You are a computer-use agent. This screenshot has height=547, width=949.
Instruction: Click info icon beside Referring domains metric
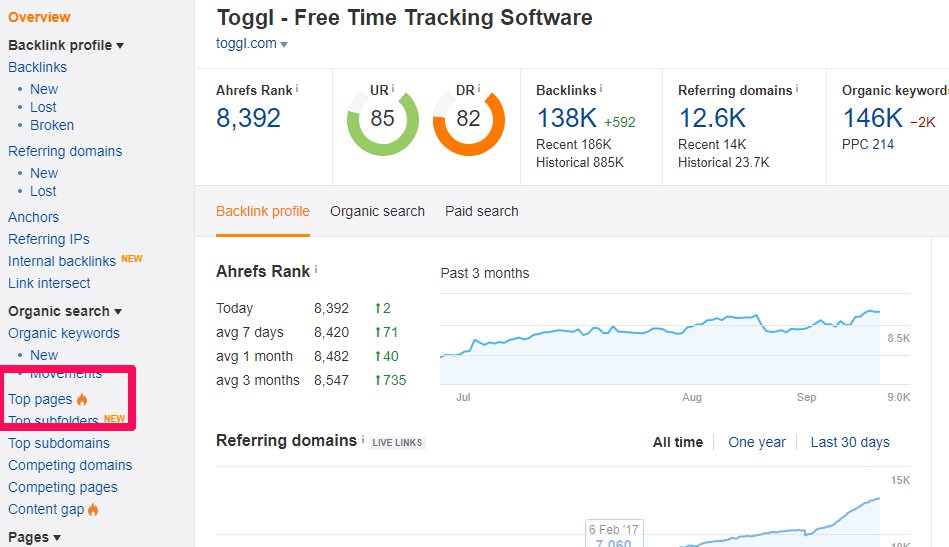pos(797,89)
